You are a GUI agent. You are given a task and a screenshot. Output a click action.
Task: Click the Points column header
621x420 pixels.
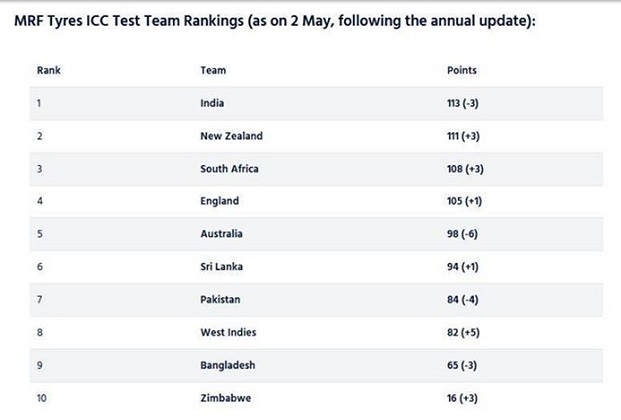462,70
